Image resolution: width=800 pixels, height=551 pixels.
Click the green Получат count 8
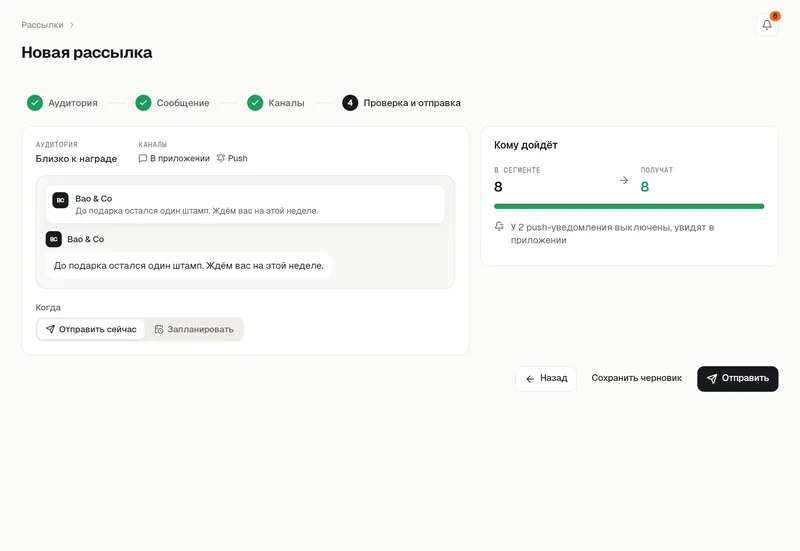[645, 187]
